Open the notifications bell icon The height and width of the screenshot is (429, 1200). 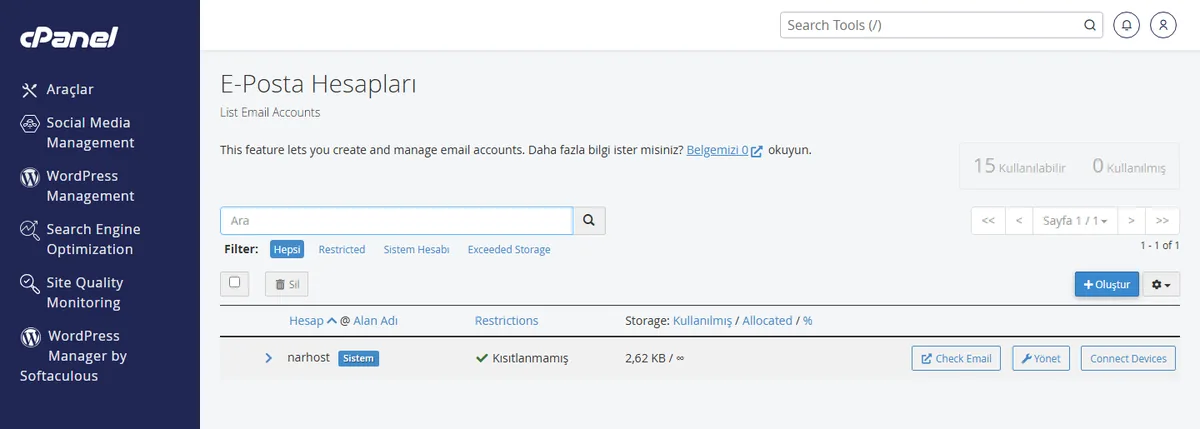click(1127, 25)
